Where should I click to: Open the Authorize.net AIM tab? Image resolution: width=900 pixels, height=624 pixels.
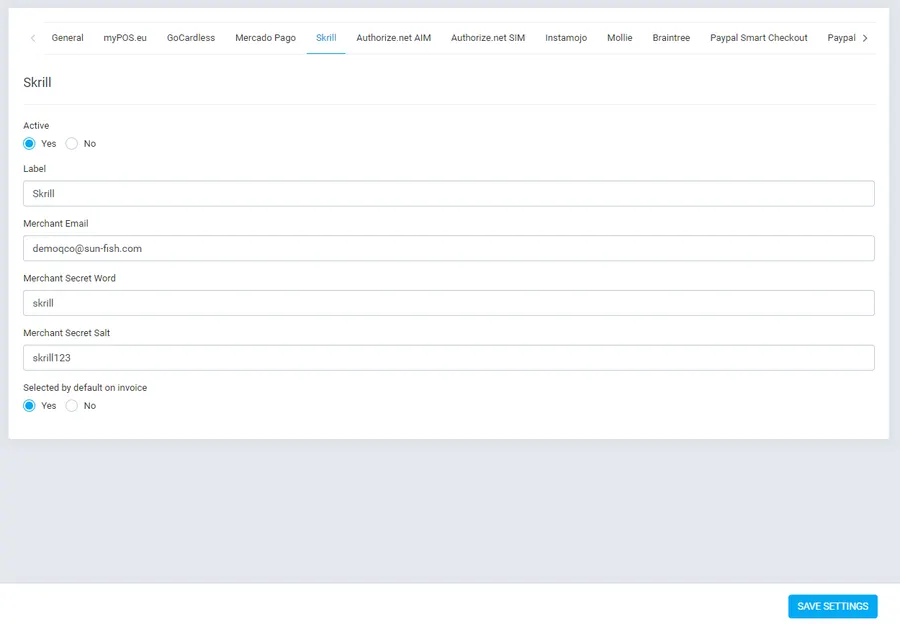pyautogui.click(x=393, y=38)
